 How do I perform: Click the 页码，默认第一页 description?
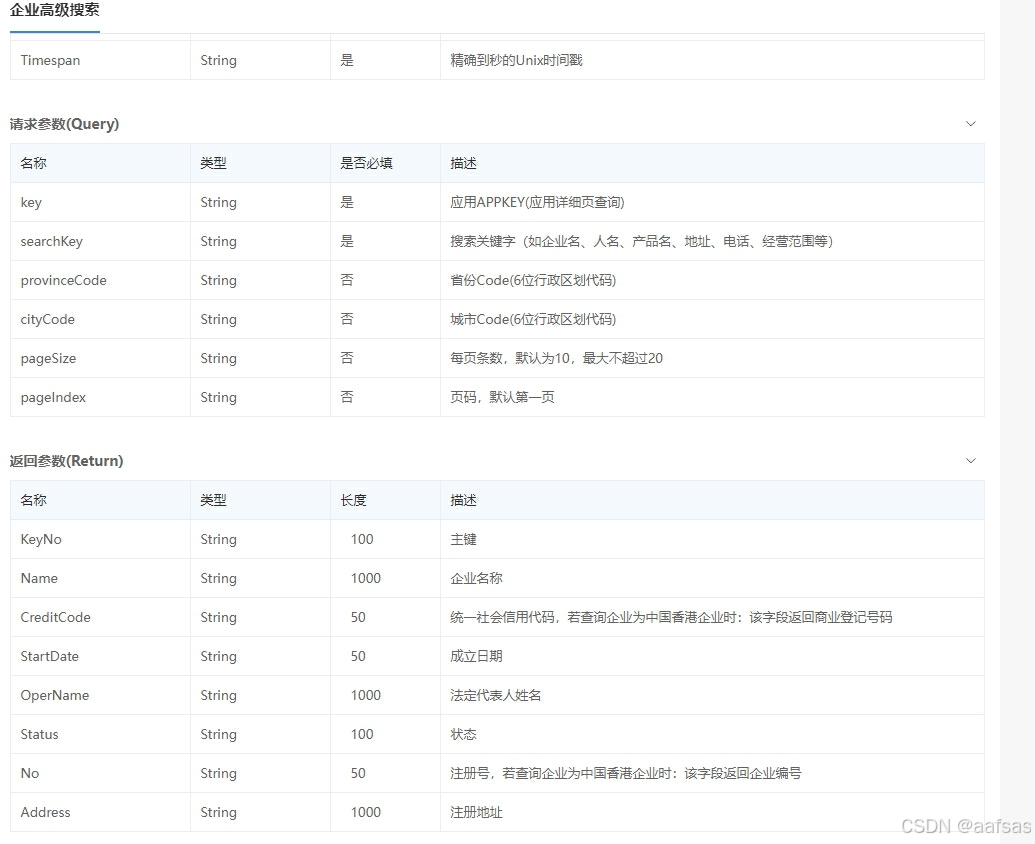coord(502,397)
